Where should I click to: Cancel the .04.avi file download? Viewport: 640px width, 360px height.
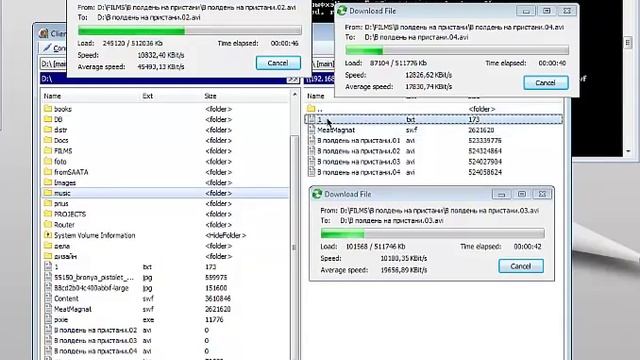point(546,83)
